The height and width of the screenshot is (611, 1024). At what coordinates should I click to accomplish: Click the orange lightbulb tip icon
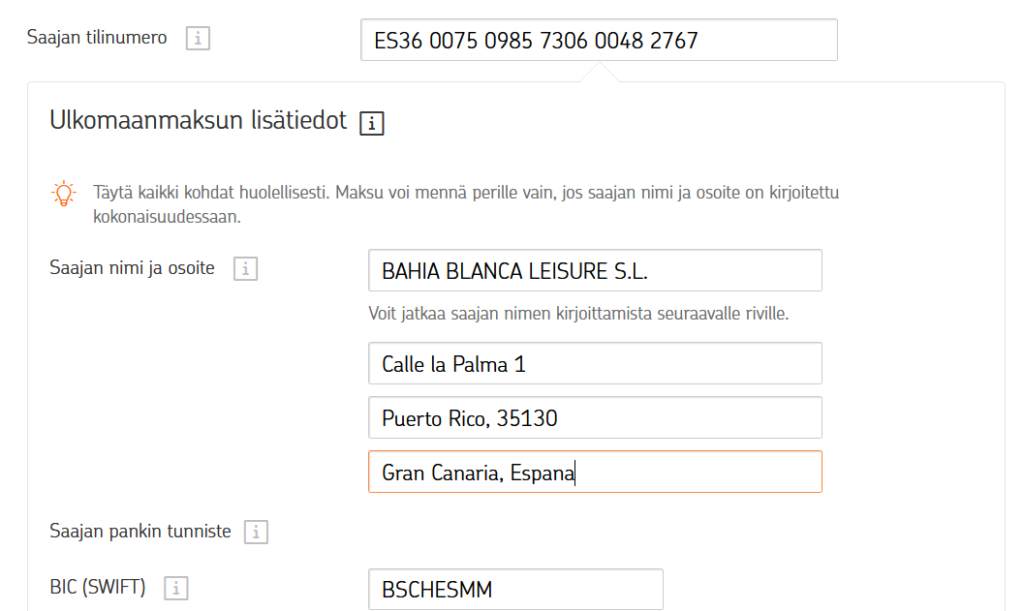tap(64, 193)
